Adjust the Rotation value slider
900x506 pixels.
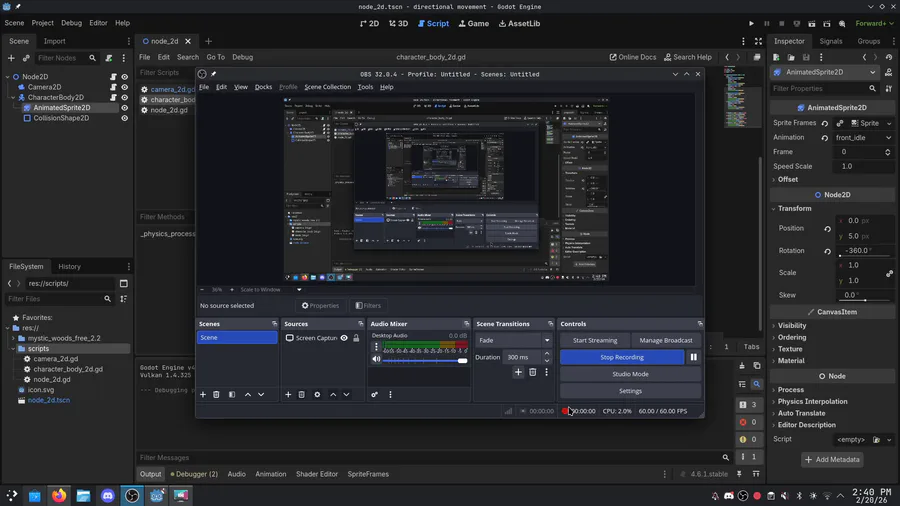(x=865, y=256)
